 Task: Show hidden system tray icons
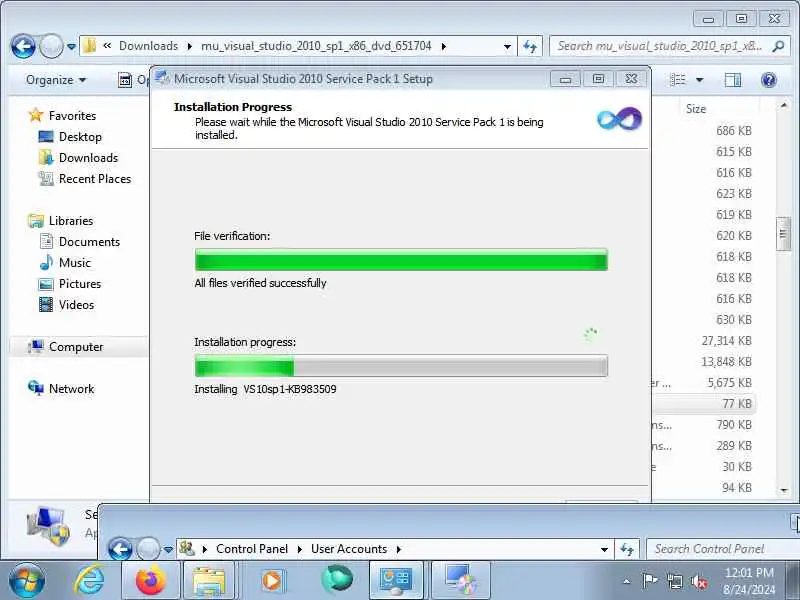(627, 581)
